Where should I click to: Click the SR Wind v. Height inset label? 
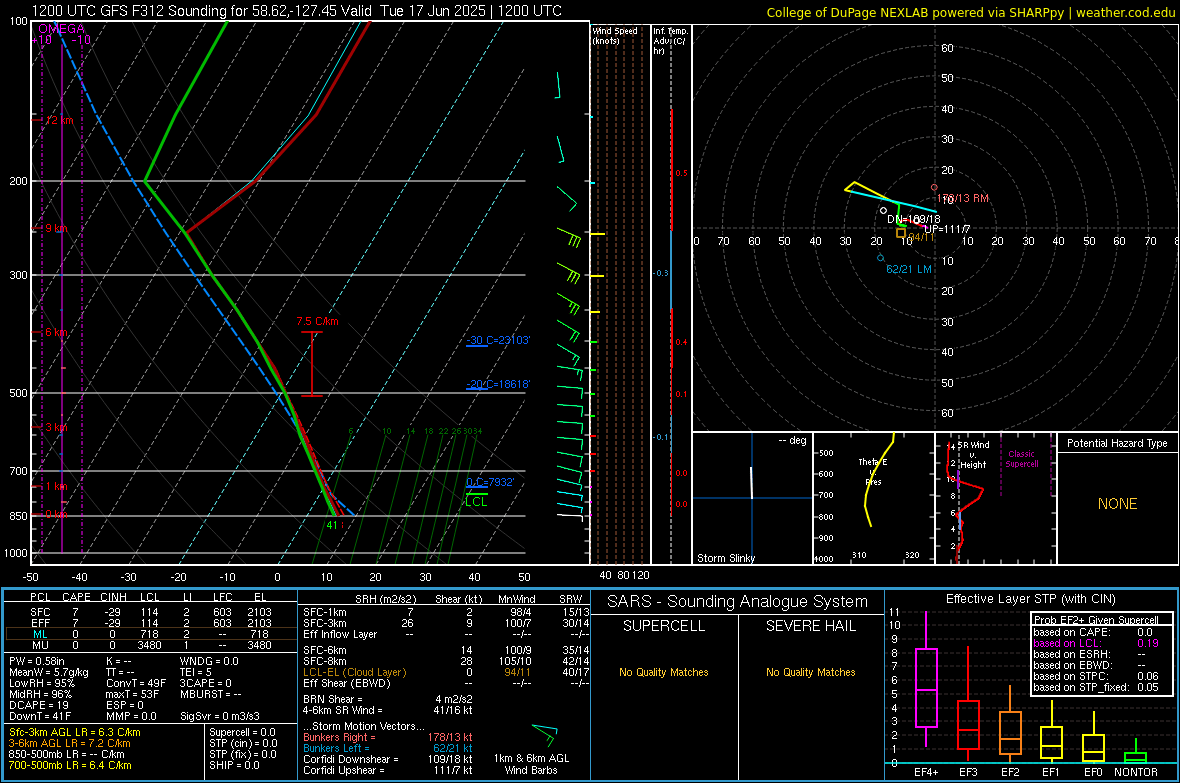[974, 455]
